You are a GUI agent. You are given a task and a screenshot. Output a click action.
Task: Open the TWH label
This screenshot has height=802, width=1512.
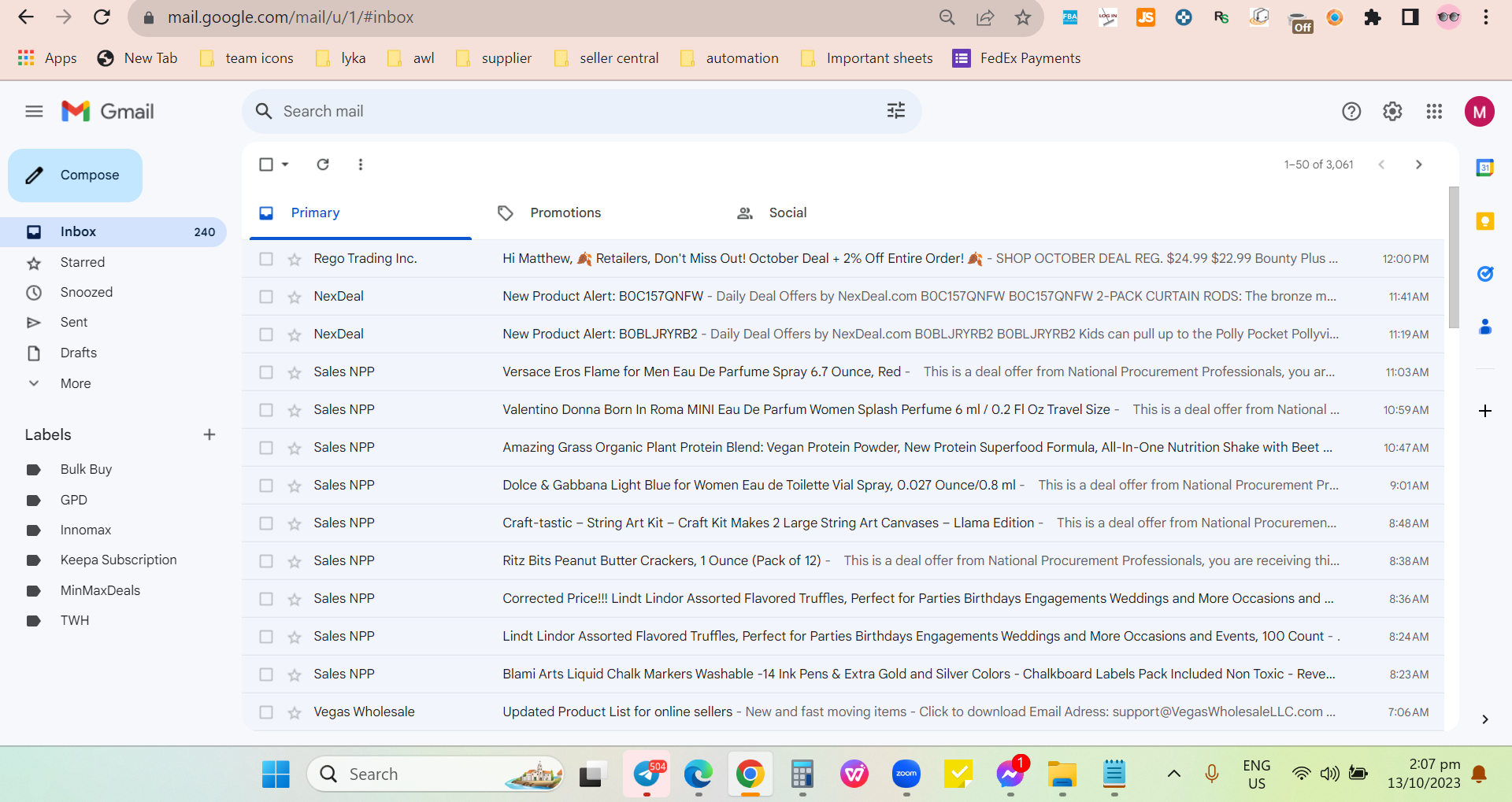coord(75,620)
